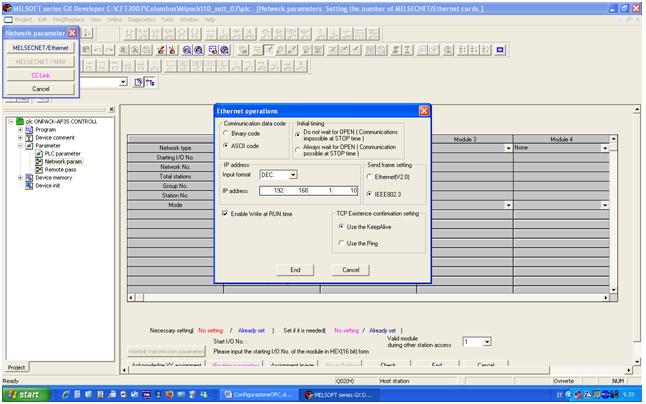Expand the Program tree node
The height and width of the screenshot is (404, 646).
pyautogui.click(x=20, y=129)
